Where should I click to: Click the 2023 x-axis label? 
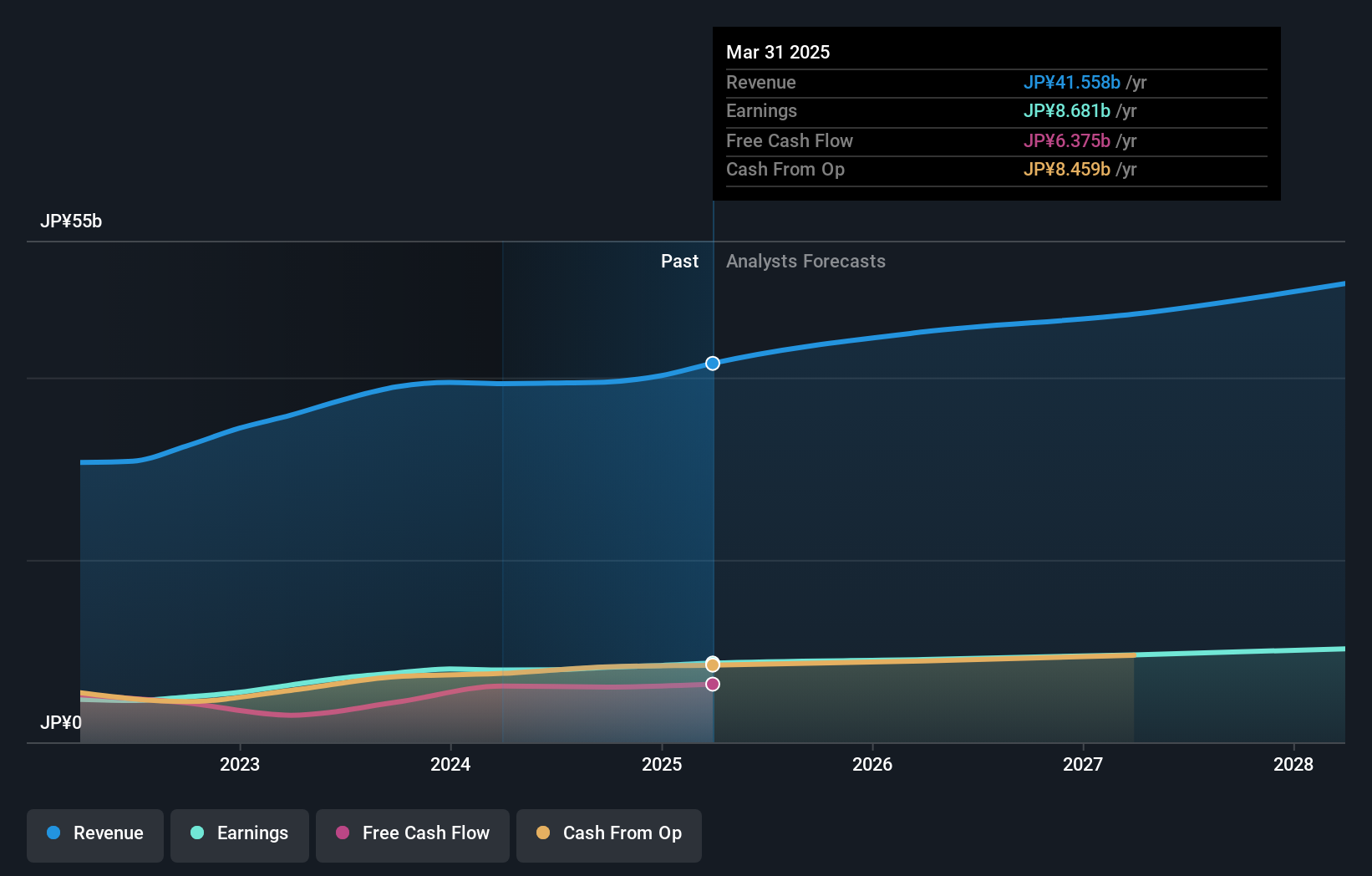tap(240, 764)
